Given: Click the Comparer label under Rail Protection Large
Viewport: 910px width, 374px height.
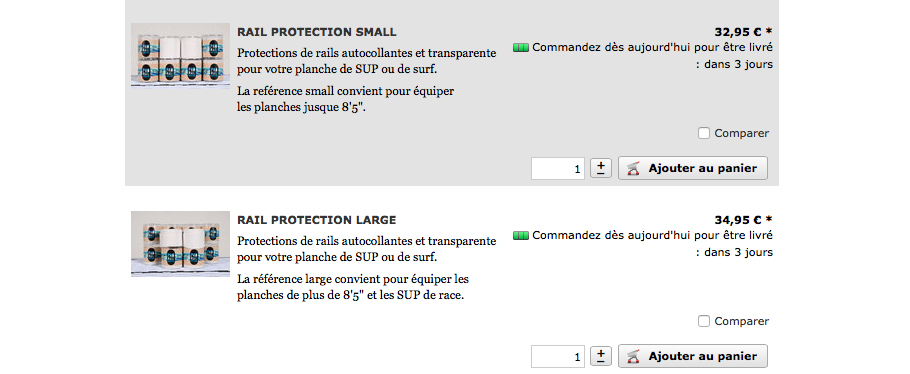Looking at the screenshot, I should (741, 321).
